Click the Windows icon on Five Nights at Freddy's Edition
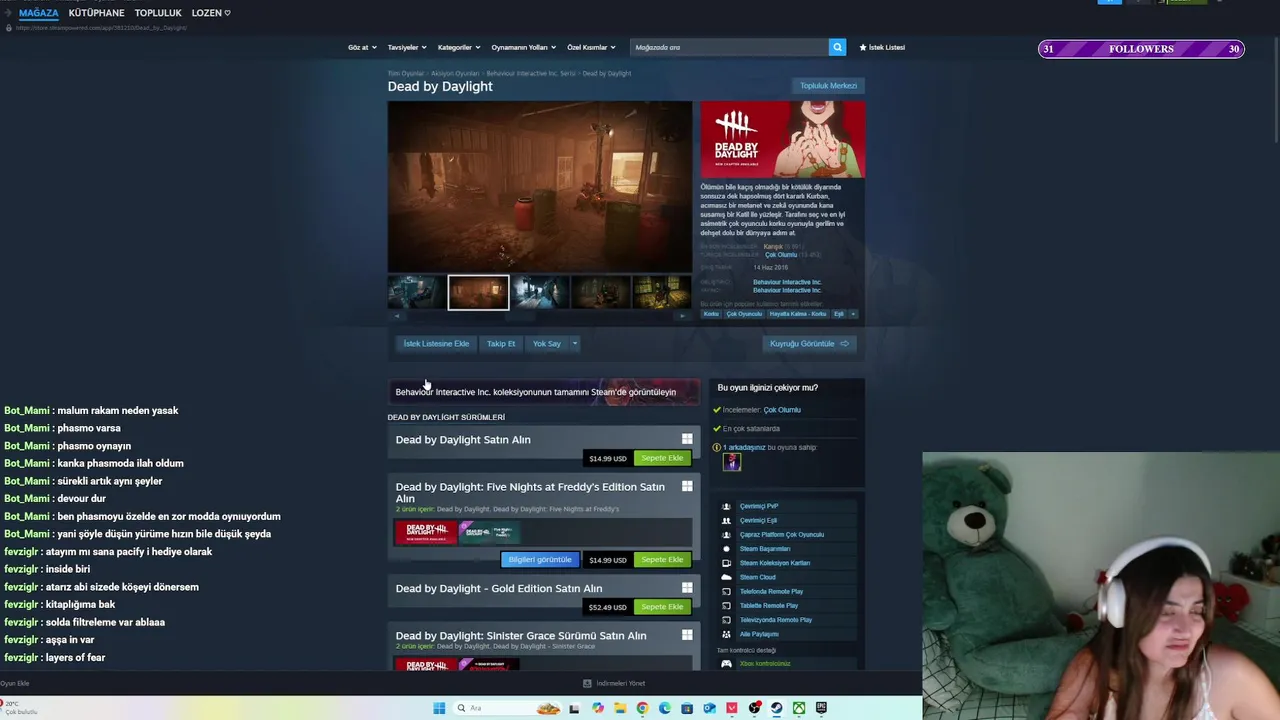This screenshot has height=720, width=1280. pyautogui.click(x=687, y=486)
